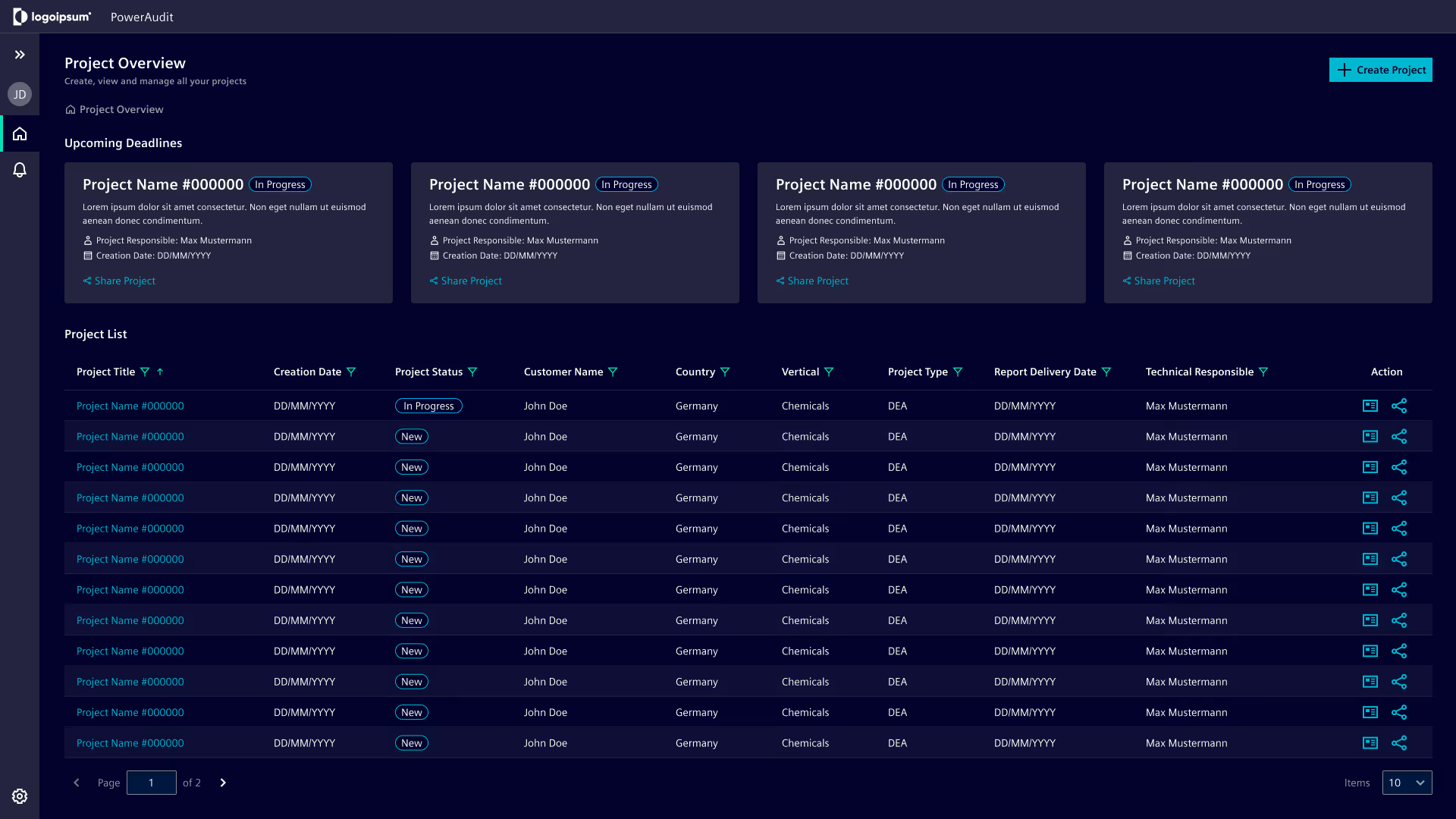
Task: Go to previous page with left chevron
Action: point(77,783)
